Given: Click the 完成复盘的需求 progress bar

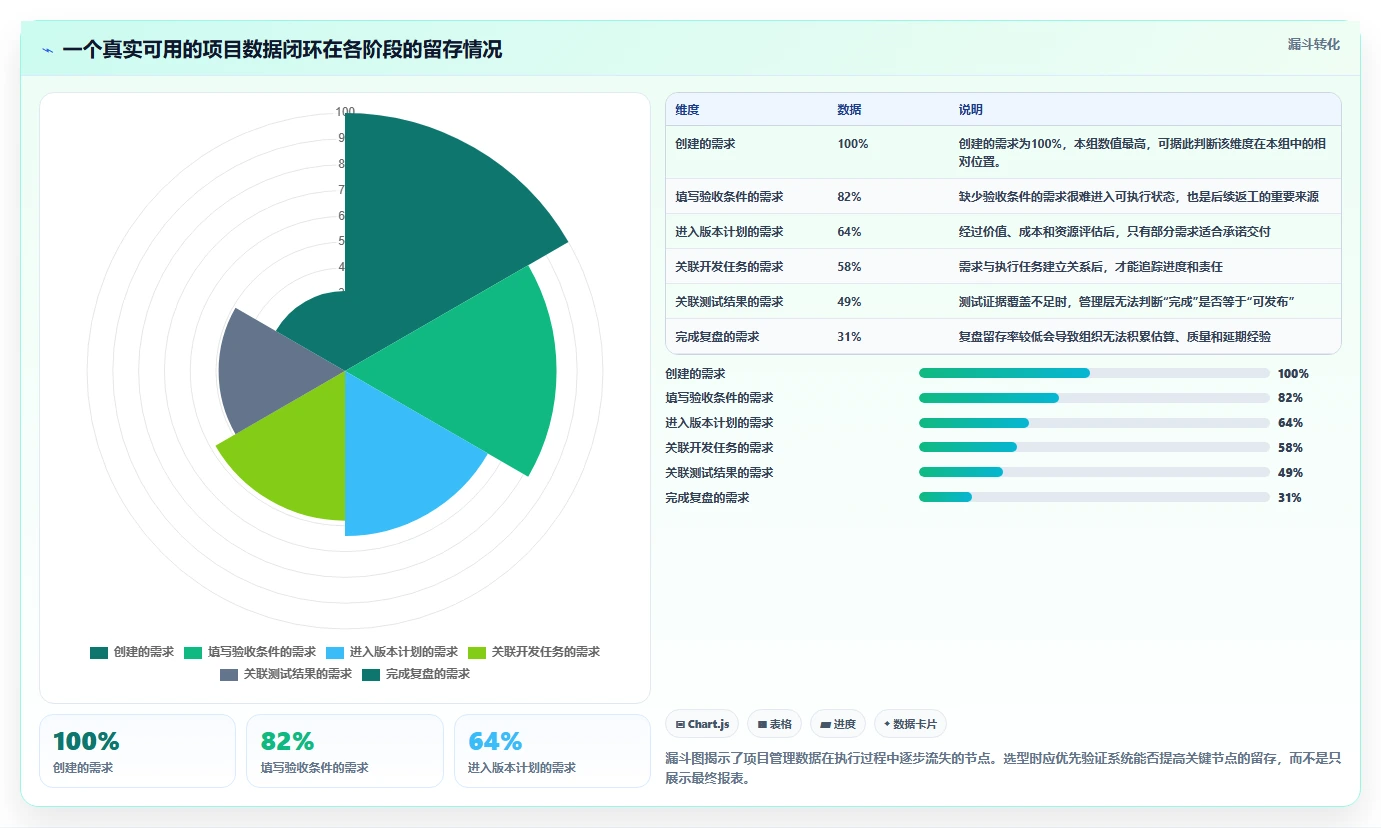Looking at the screenshot, I should click(1094, 497).
